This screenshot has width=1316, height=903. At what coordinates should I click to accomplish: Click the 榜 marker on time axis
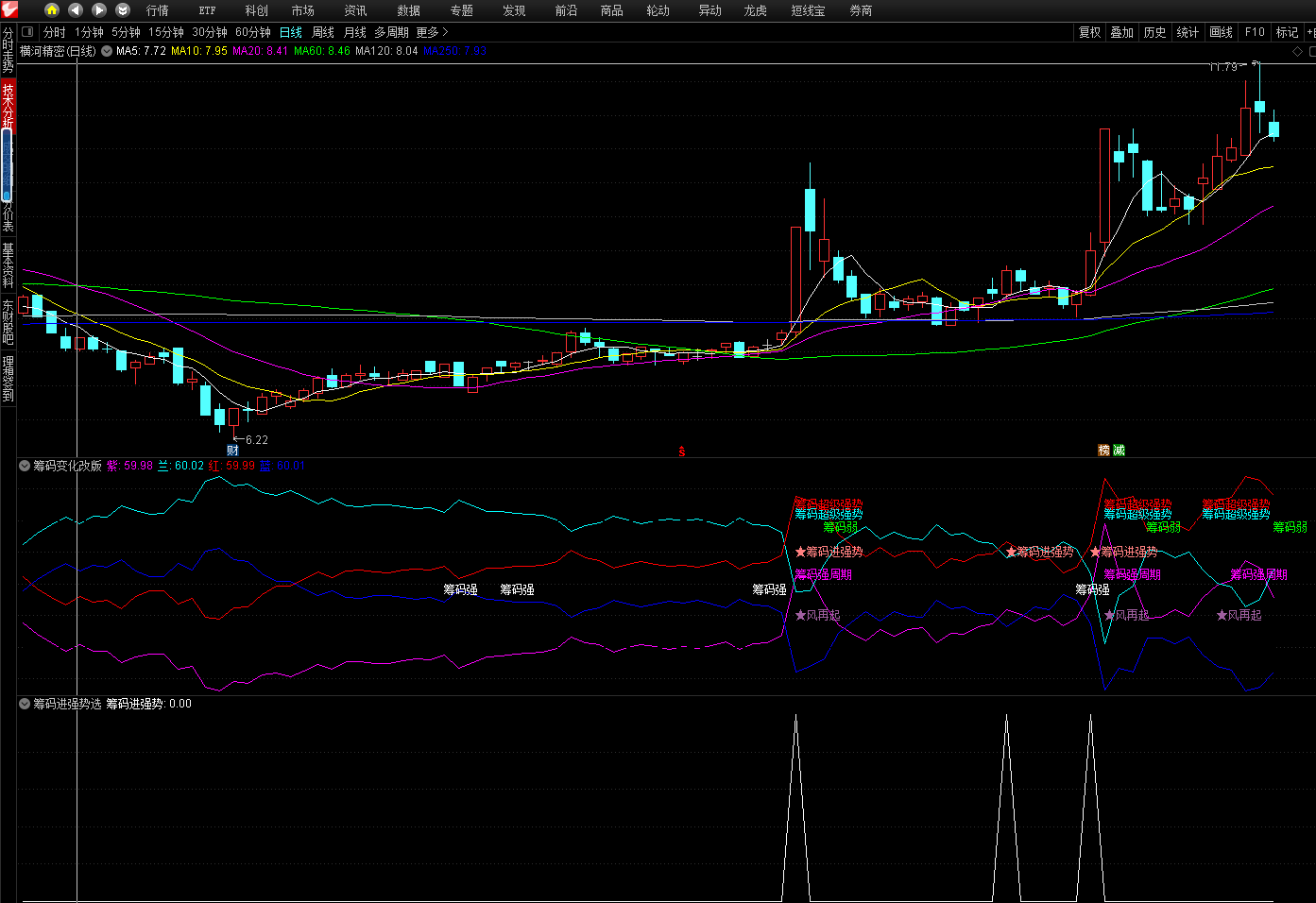(x=1103, y=451)
